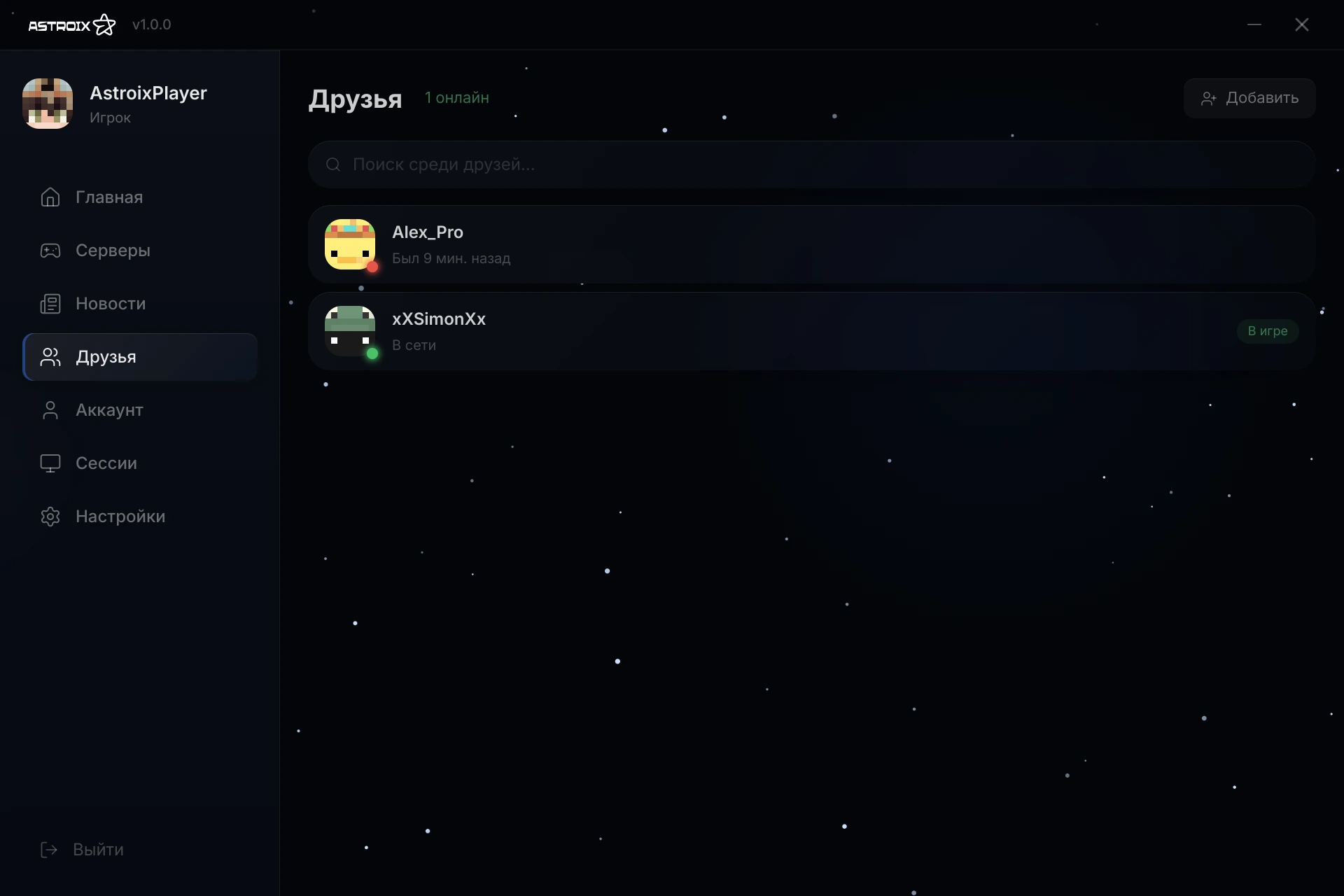Click the search magnifier icon

(x=333, y=164)
